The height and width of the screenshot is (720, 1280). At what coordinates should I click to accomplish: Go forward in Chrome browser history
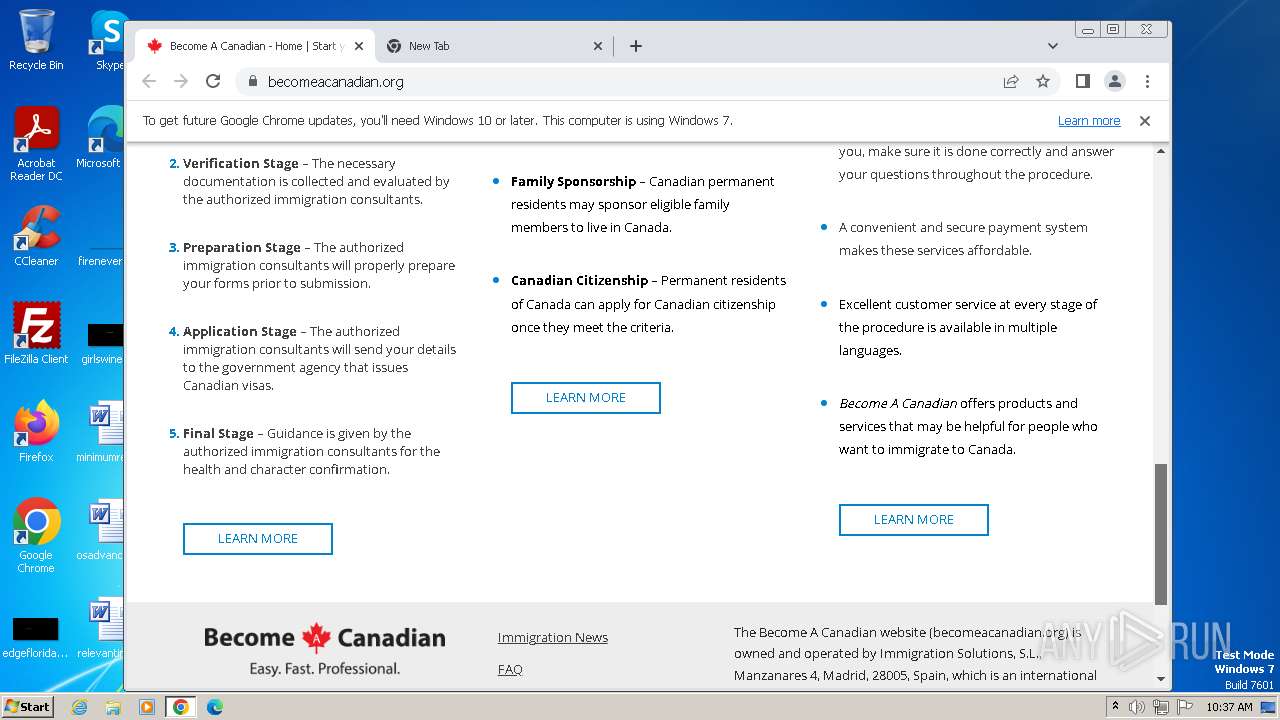[x=181, y=81]
